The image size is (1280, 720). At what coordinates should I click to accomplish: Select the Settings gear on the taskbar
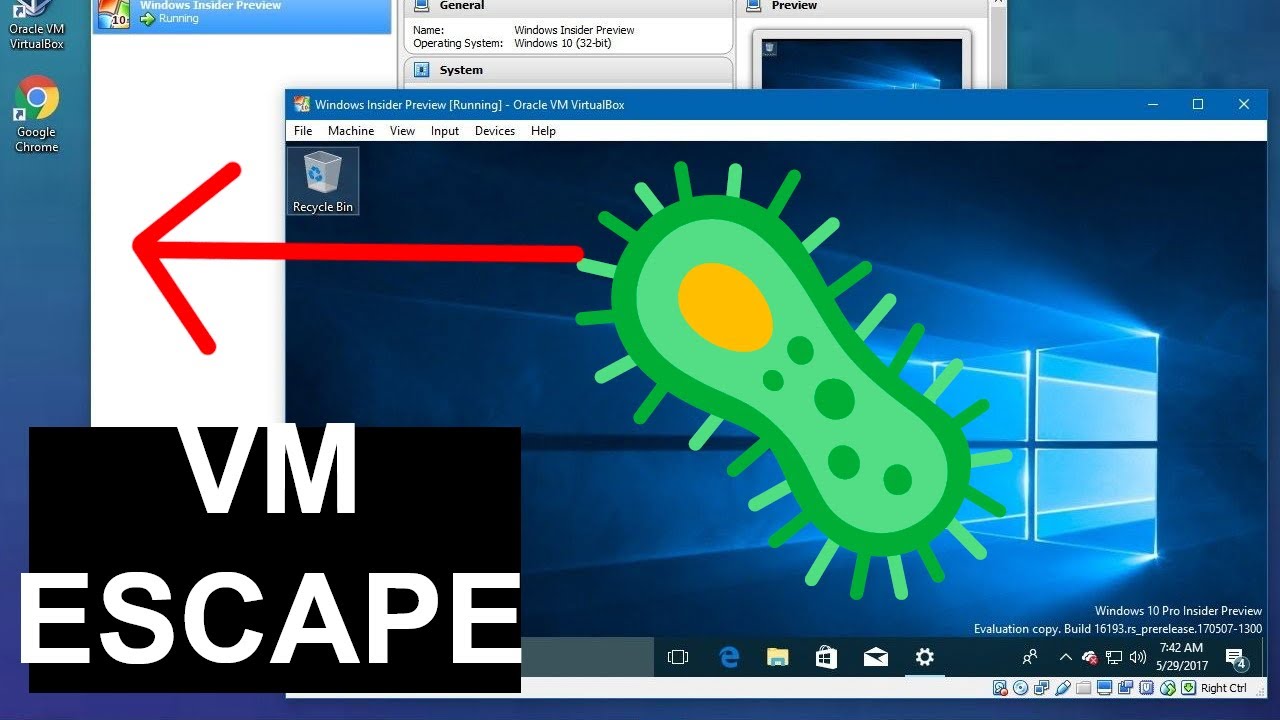pyautogui.click(x=925, y=657)
